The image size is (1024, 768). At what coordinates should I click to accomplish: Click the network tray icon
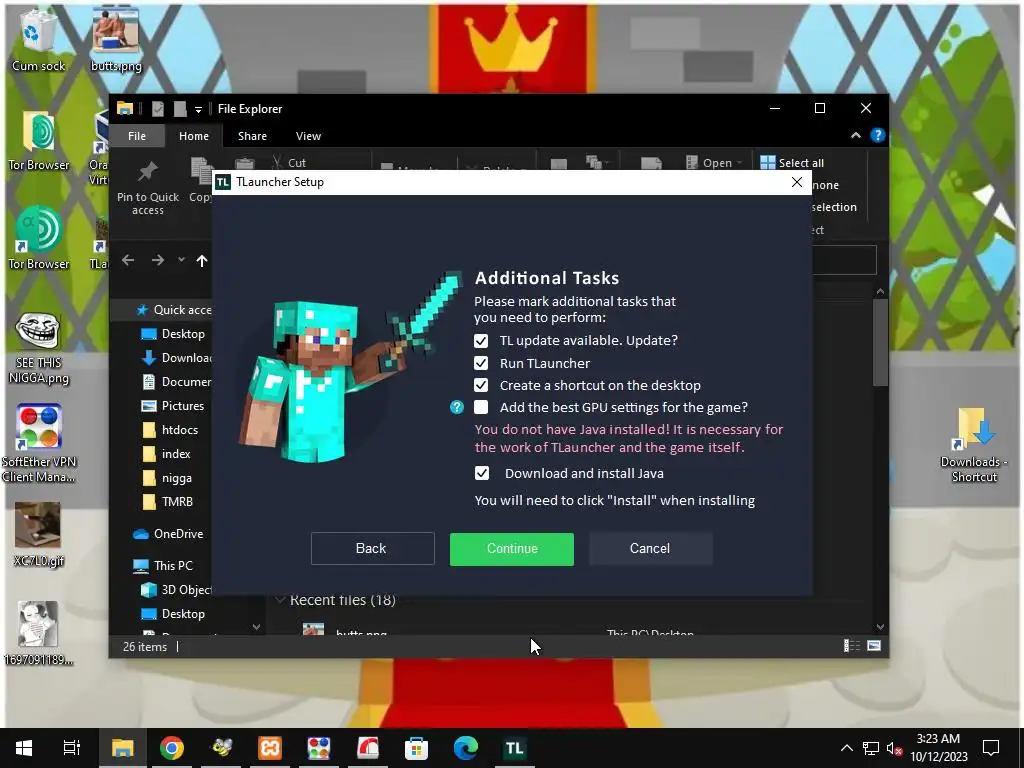(871, 748)
